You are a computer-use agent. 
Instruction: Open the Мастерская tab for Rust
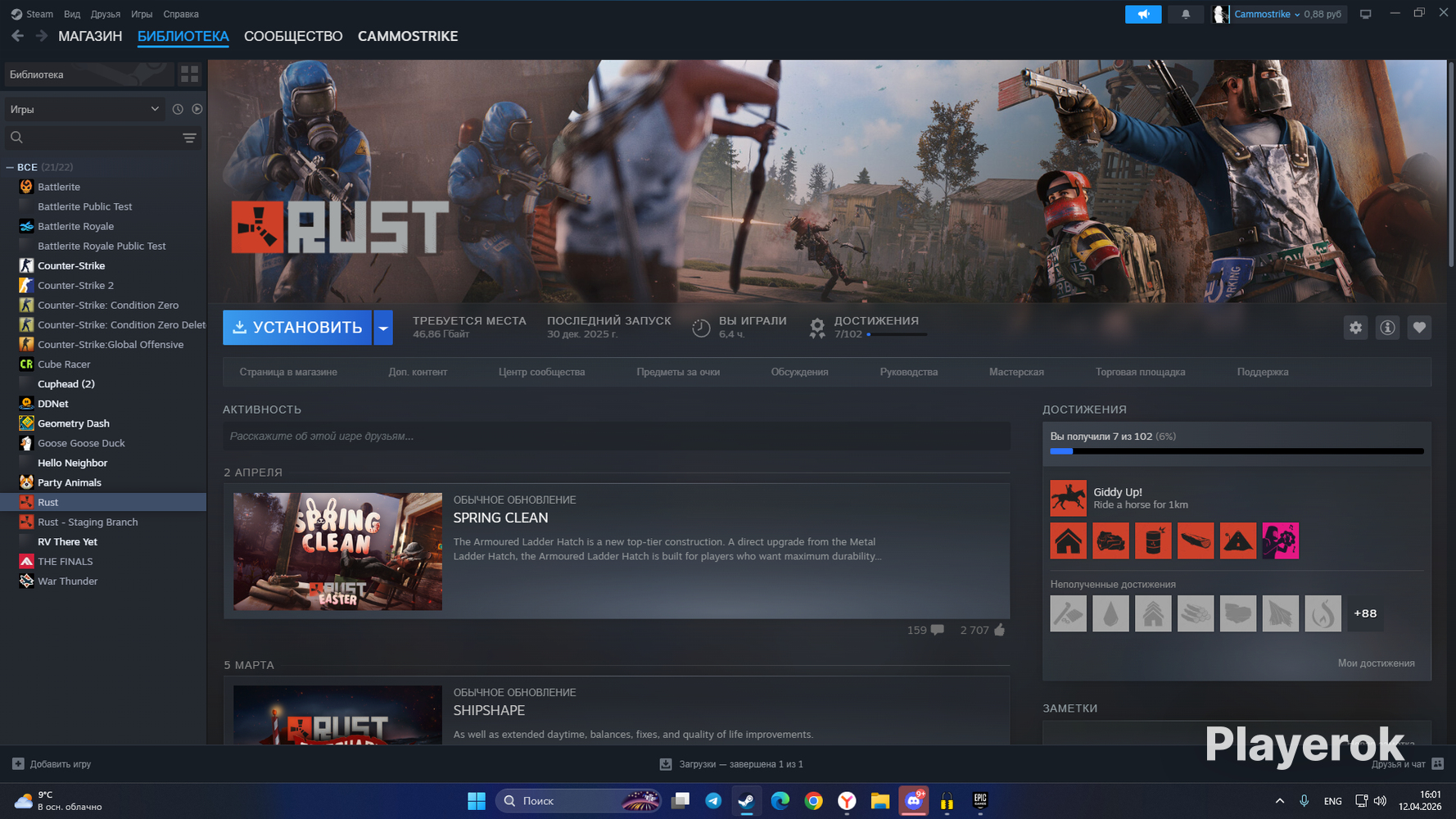tap(1016, 372)
